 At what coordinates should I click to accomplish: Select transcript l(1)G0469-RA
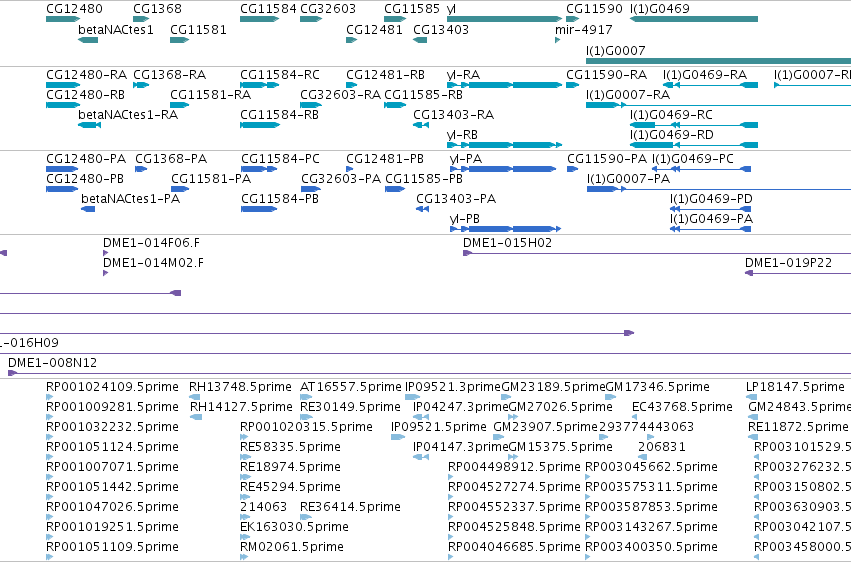710,85
